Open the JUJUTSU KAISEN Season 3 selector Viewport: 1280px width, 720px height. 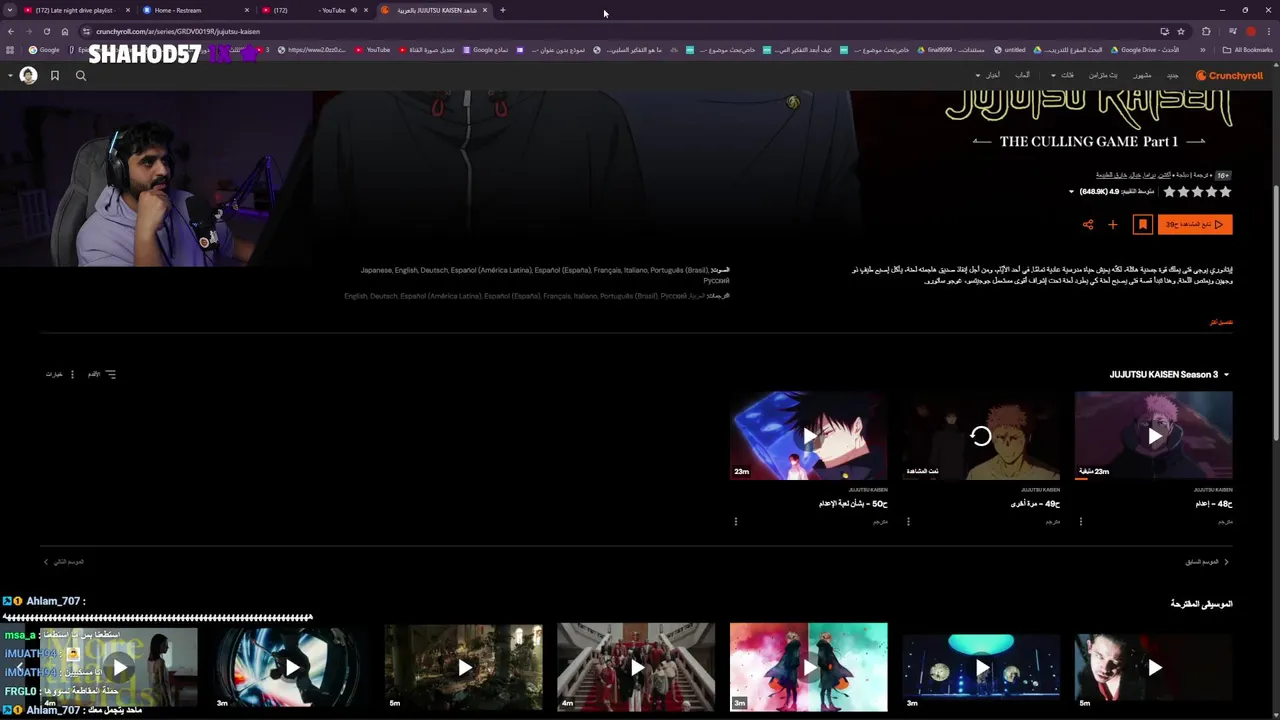coord(1169,375)
